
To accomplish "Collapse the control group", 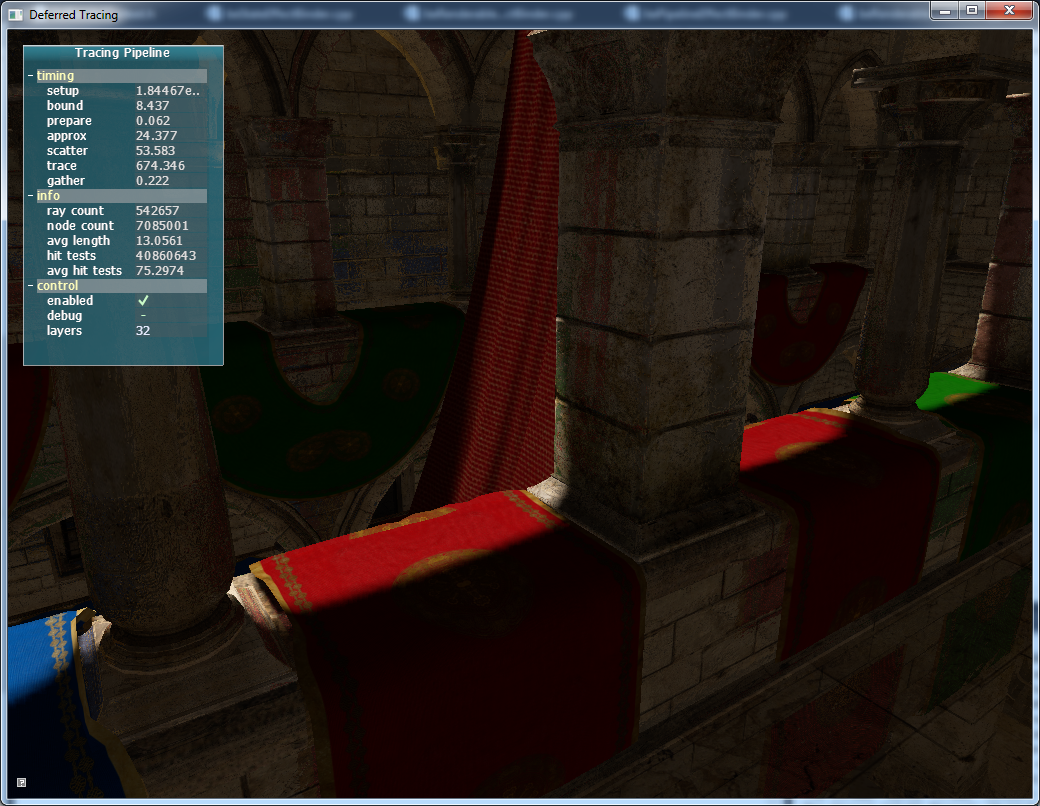I will [x=30, y=286].
